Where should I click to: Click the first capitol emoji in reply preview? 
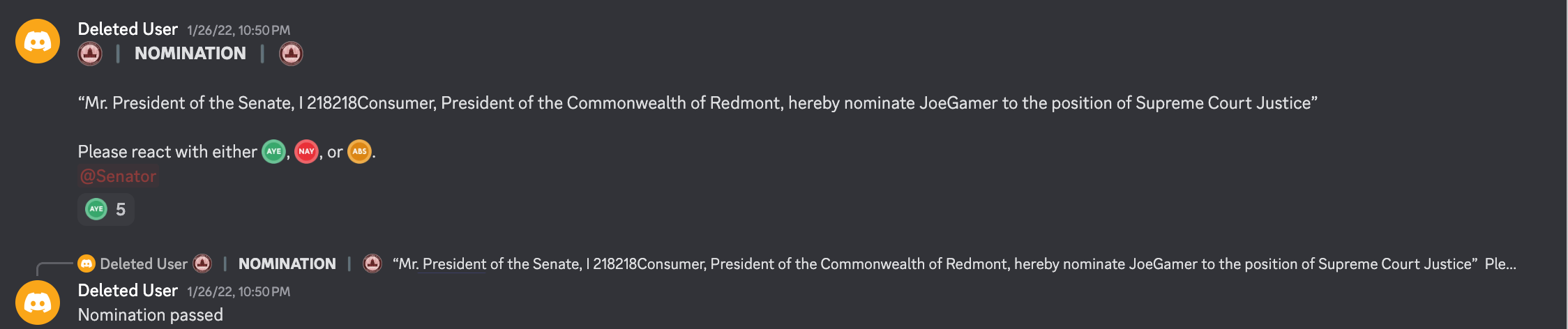pyautogui.click(x=202, y=263)
